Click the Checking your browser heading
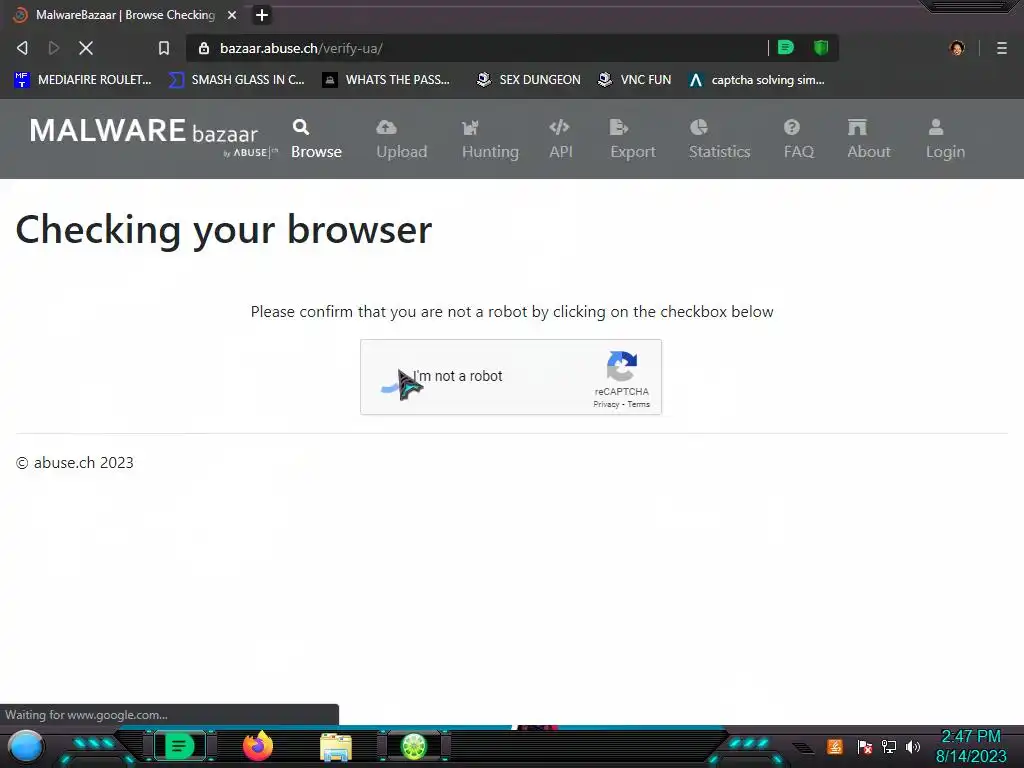 point(224,230)
